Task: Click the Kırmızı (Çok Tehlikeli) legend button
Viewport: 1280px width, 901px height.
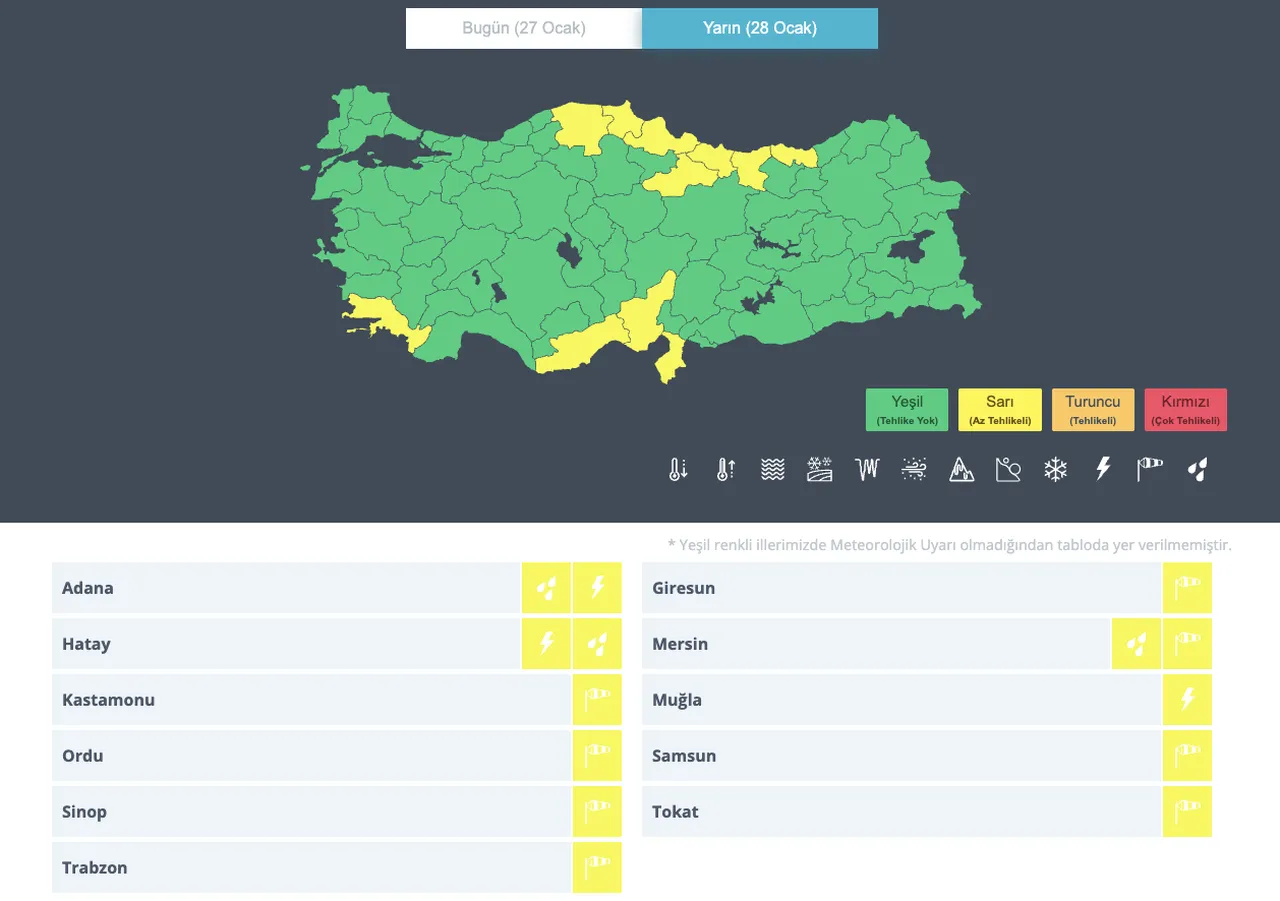Action: (x=1185, y=410)
